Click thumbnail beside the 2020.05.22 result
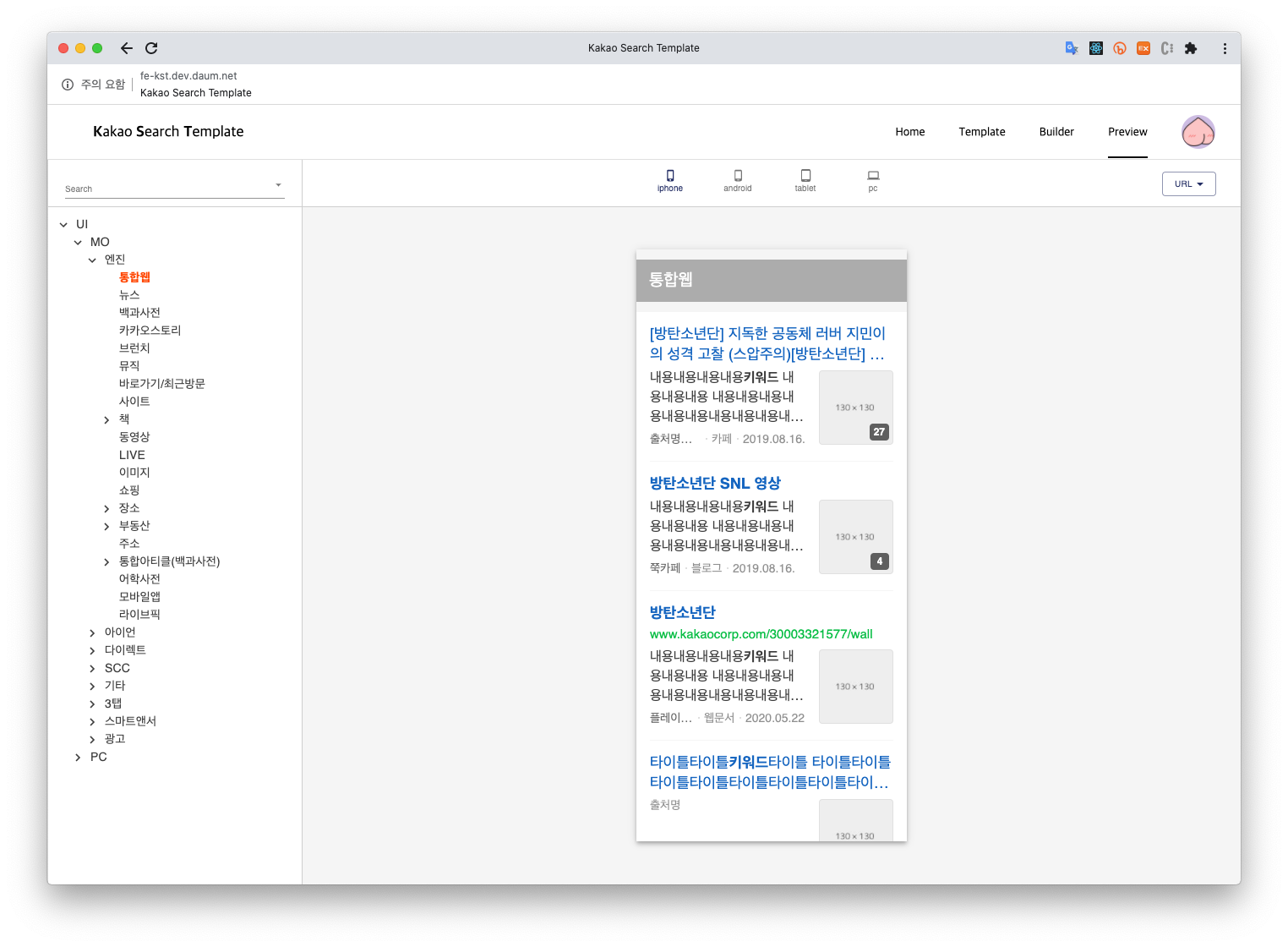1288x947 pixels. tap(856, 687)
